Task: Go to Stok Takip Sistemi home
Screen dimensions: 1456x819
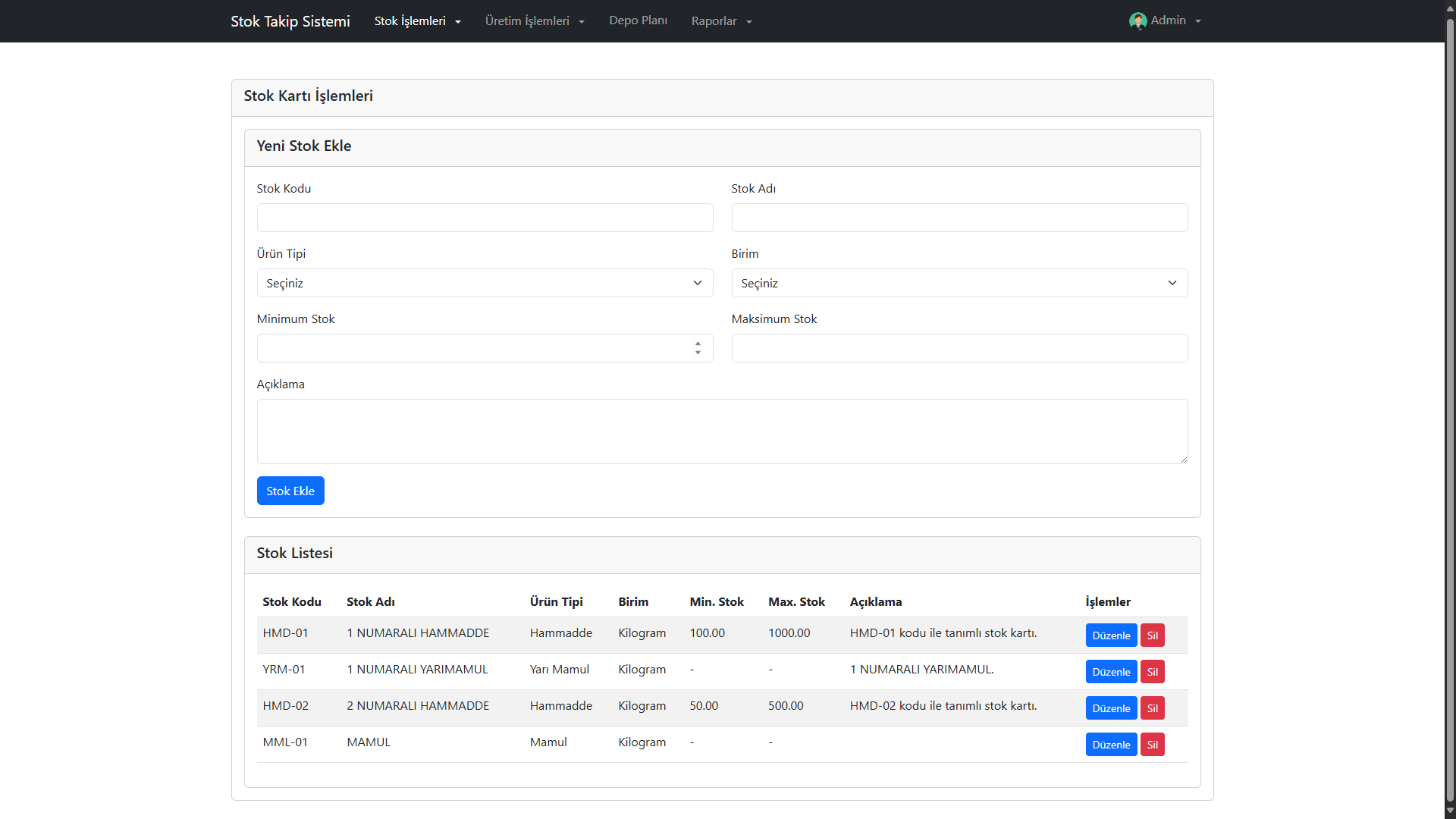Action: (x=290, y=21)
